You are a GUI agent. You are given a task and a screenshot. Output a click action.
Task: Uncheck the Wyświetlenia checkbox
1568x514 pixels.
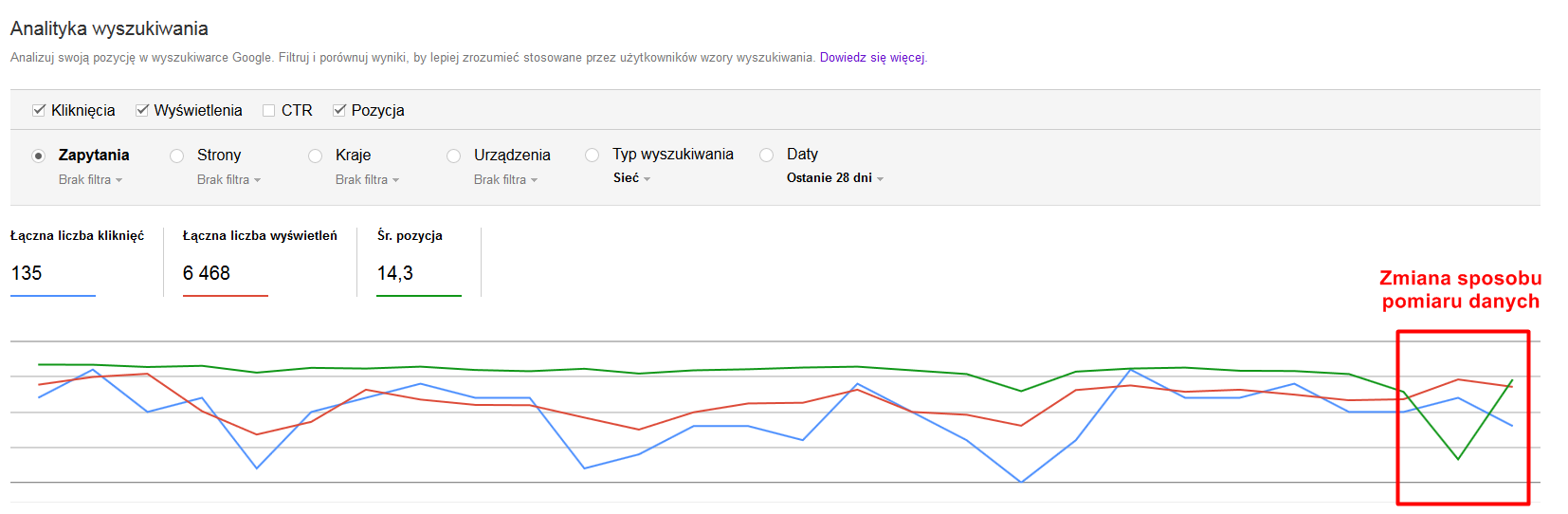(x=142, y=110)
